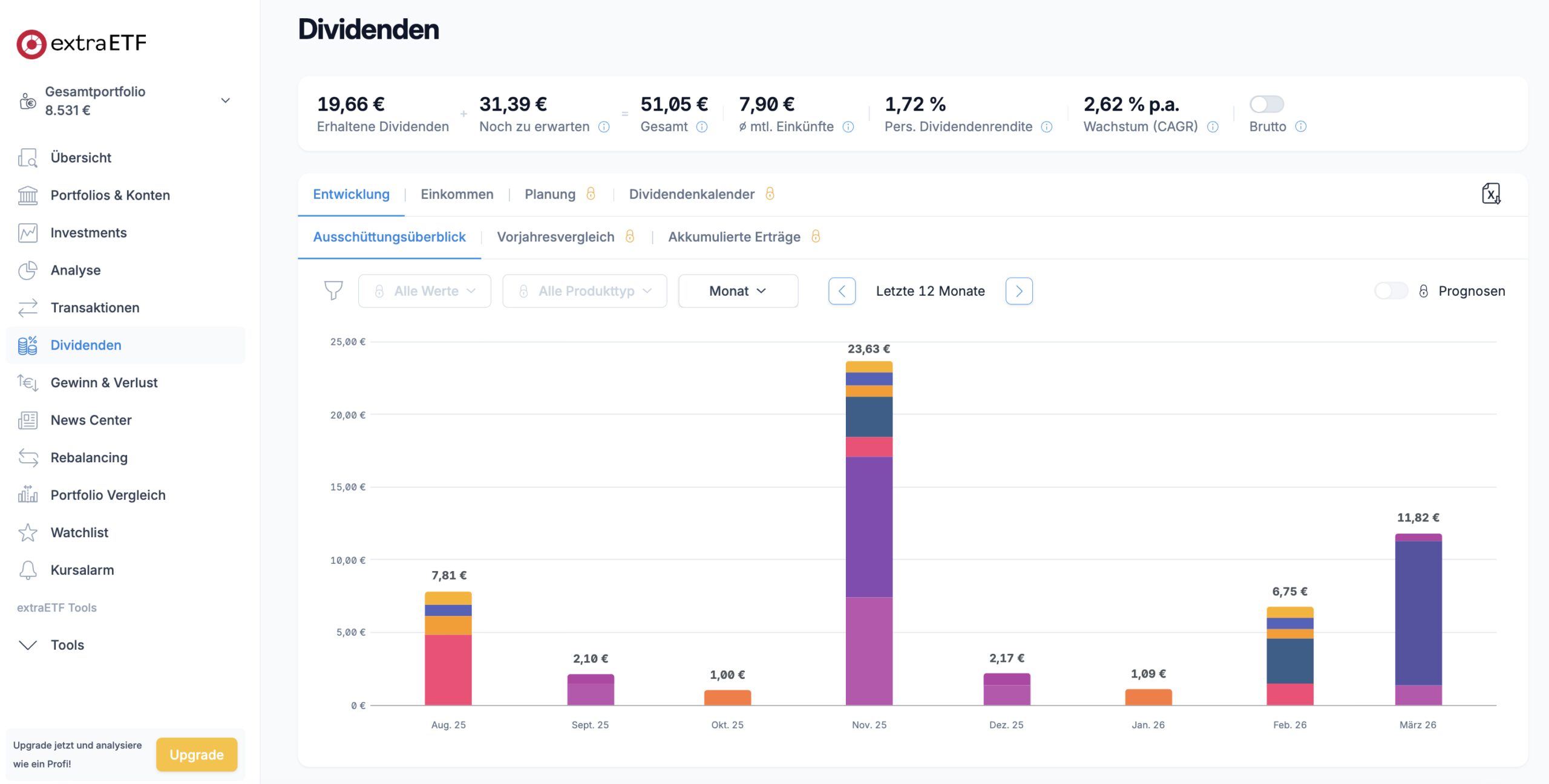Click the Aug. 25 pink bar segment
The height and width of the screenshot is (784, 1549).
click(x=448, y=670)
